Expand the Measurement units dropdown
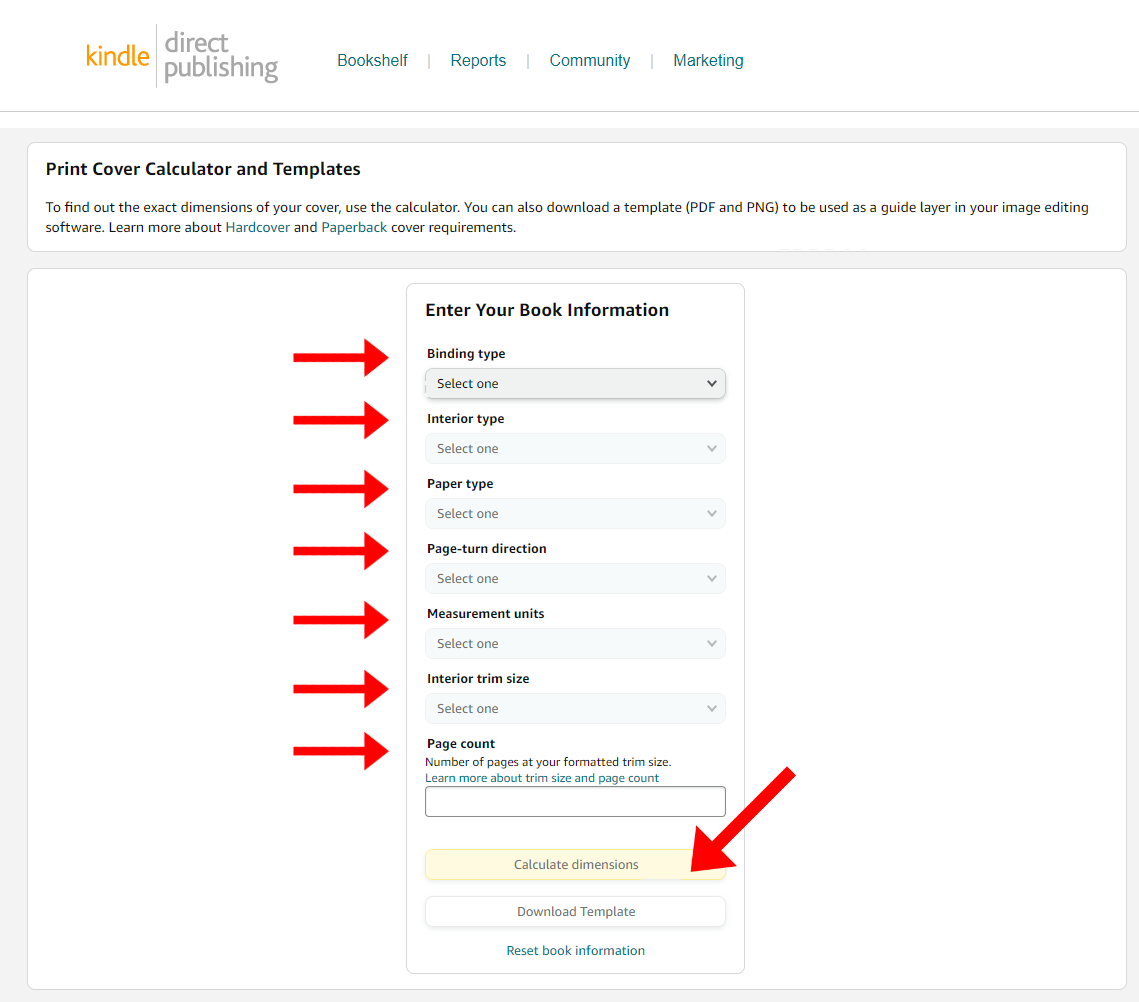1139x1002 pixels. 575,643
